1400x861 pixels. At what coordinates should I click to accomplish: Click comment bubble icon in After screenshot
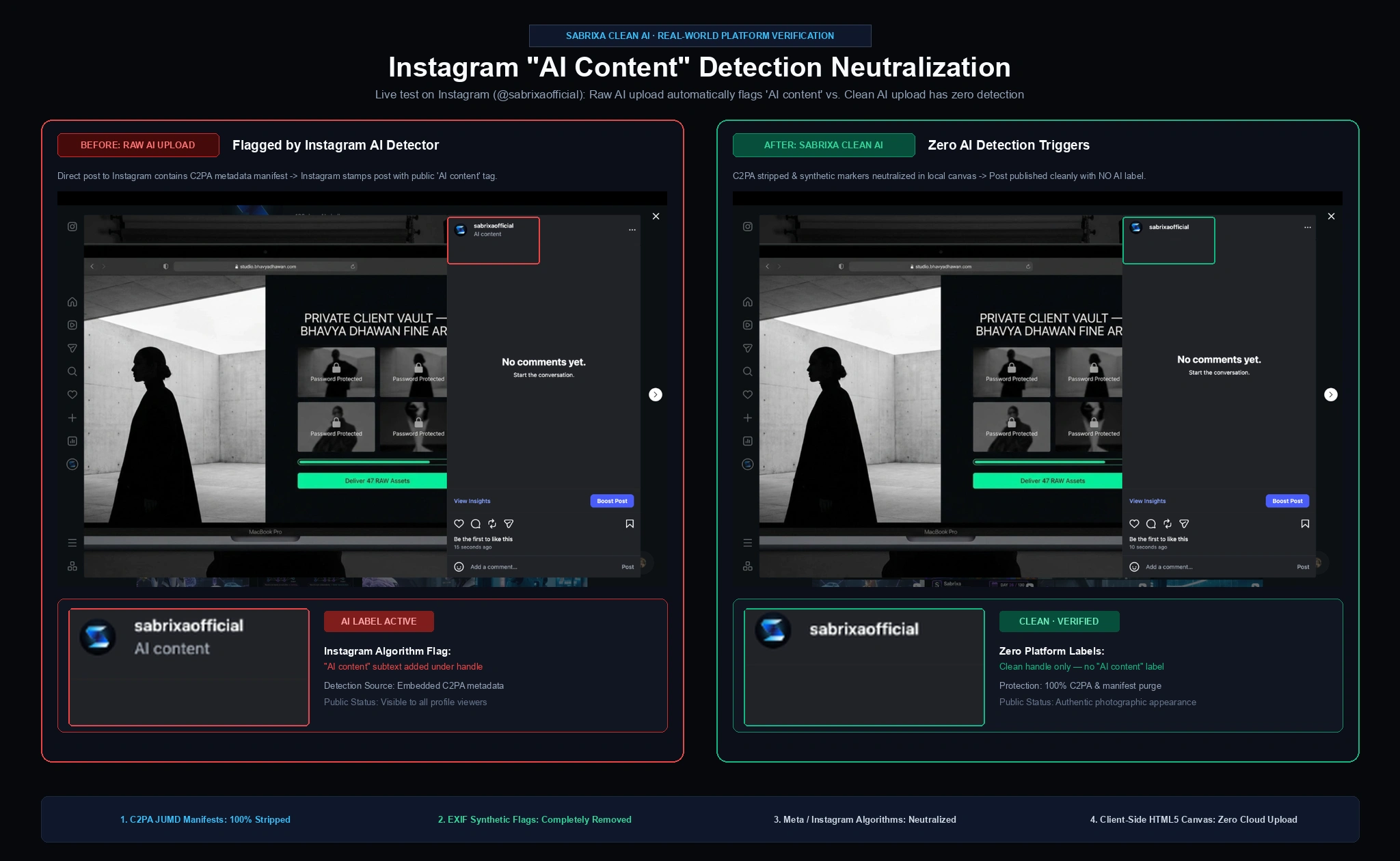(1151, 524)
